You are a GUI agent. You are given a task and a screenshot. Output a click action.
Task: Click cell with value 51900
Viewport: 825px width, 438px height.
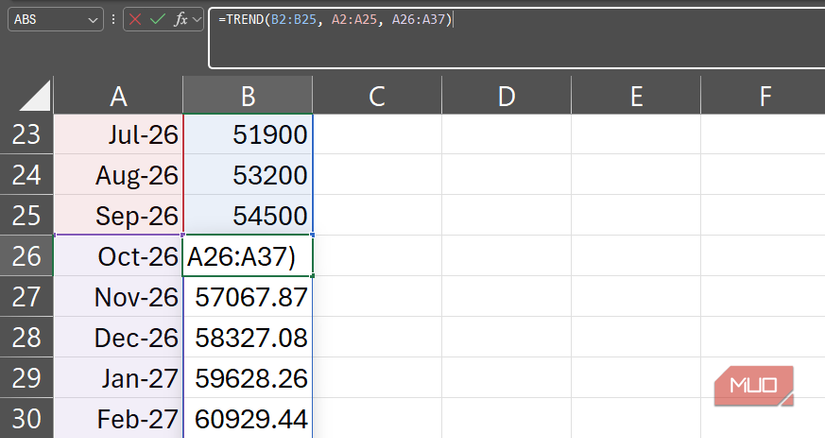pyautogui.click(x=248, y=134)
